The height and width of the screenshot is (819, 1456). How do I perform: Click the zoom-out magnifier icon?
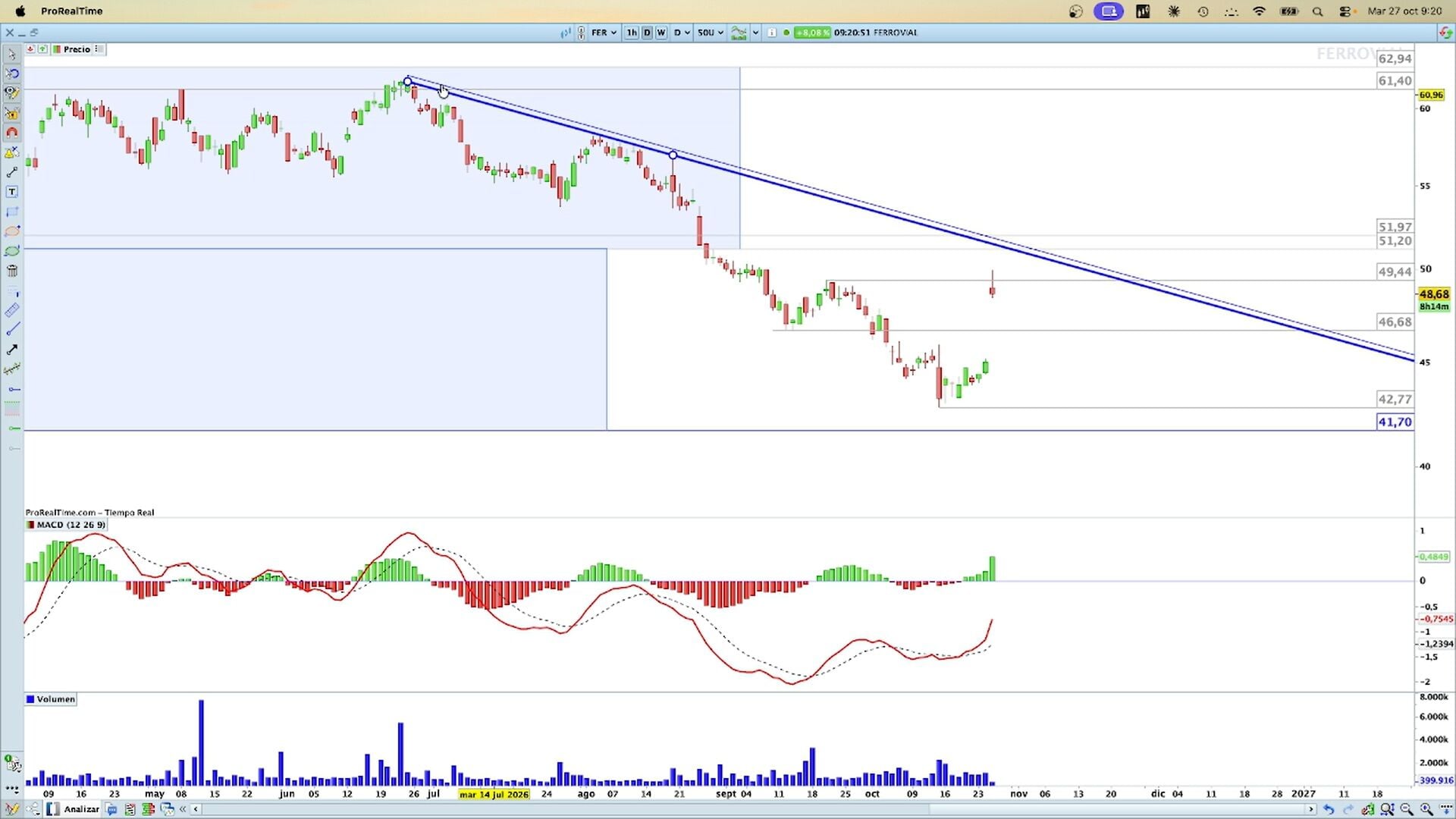coord(1407,809)
